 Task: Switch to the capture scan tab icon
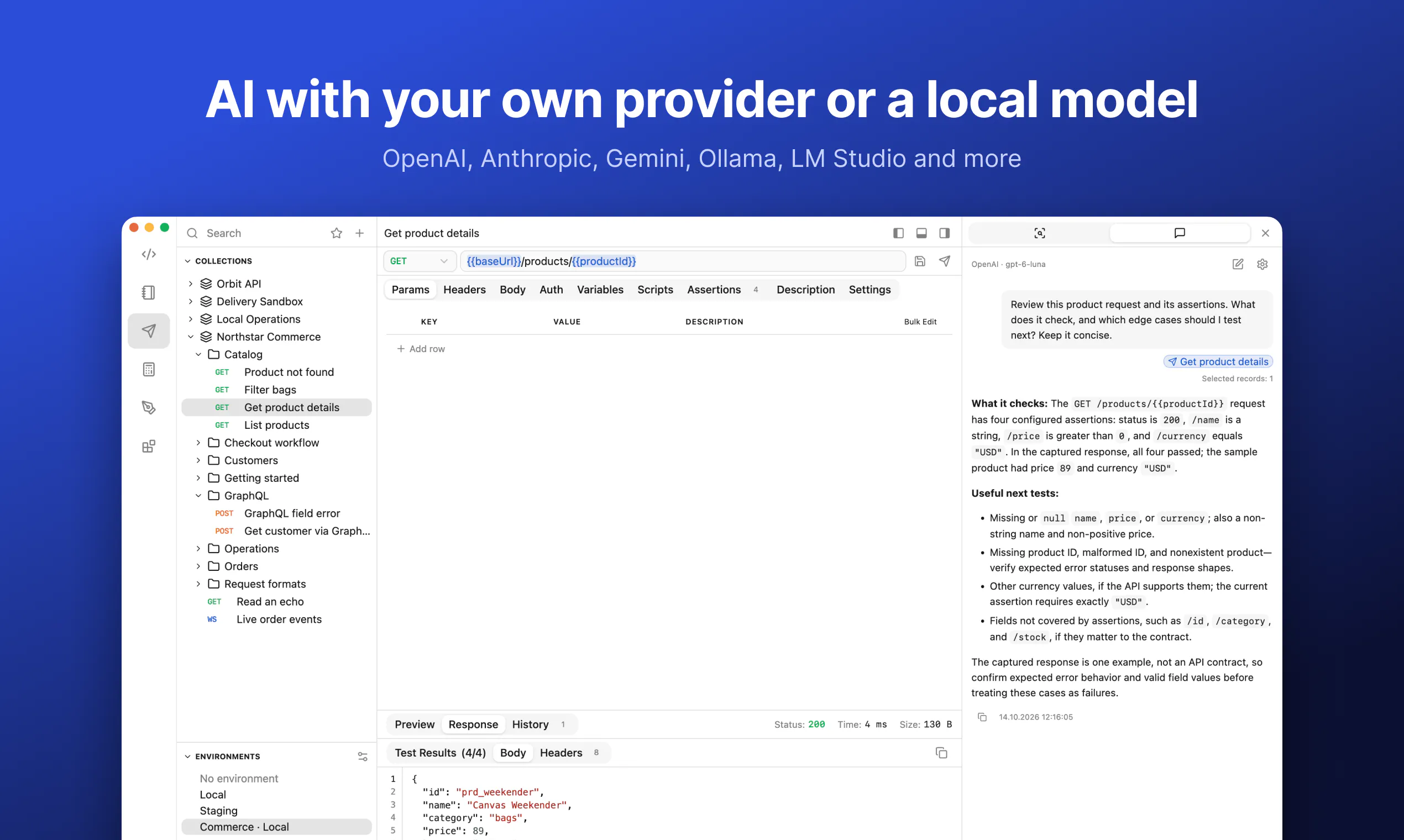(1039, 233)
